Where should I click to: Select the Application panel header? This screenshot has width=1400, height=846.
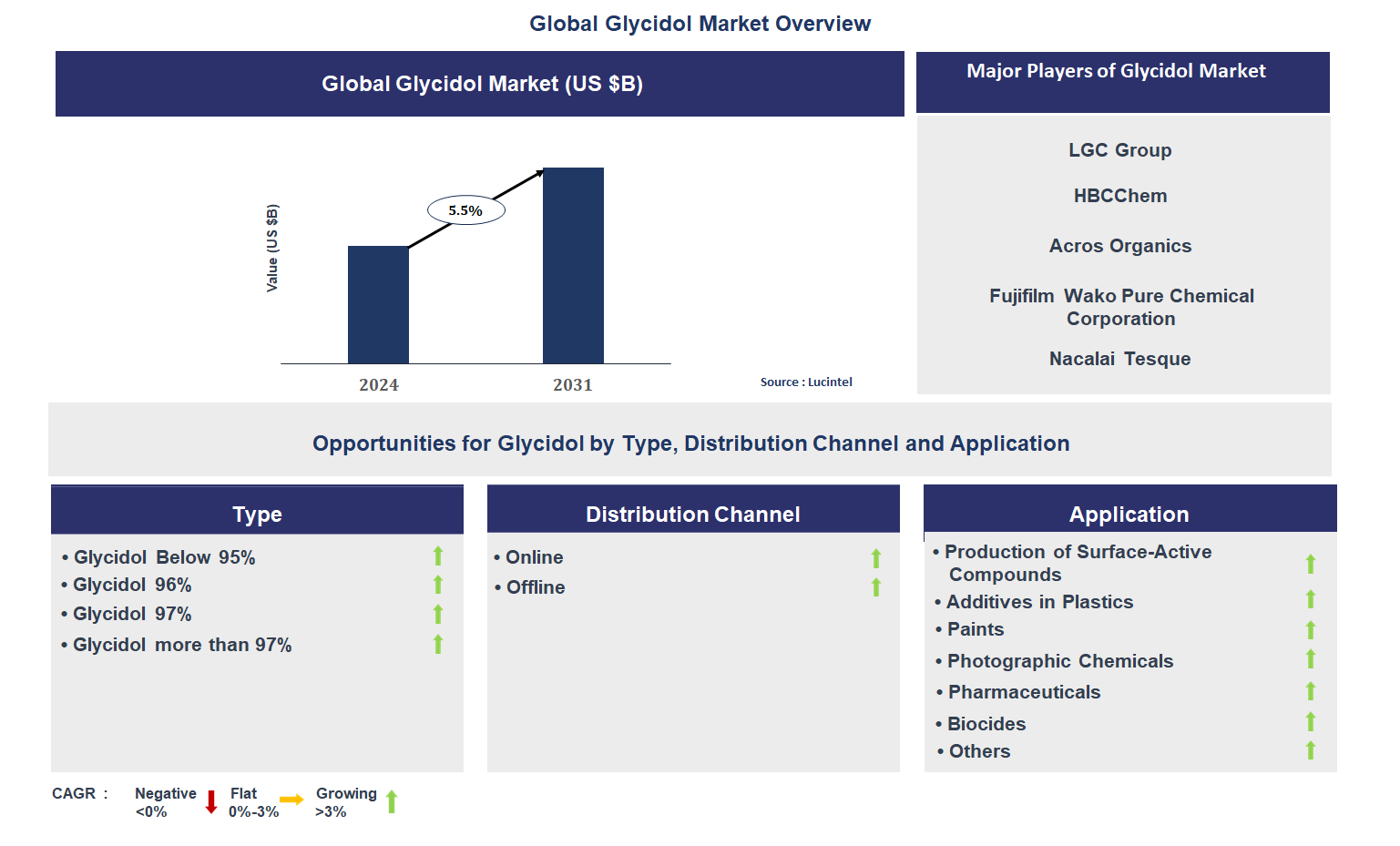click(x=1129, y=514)
